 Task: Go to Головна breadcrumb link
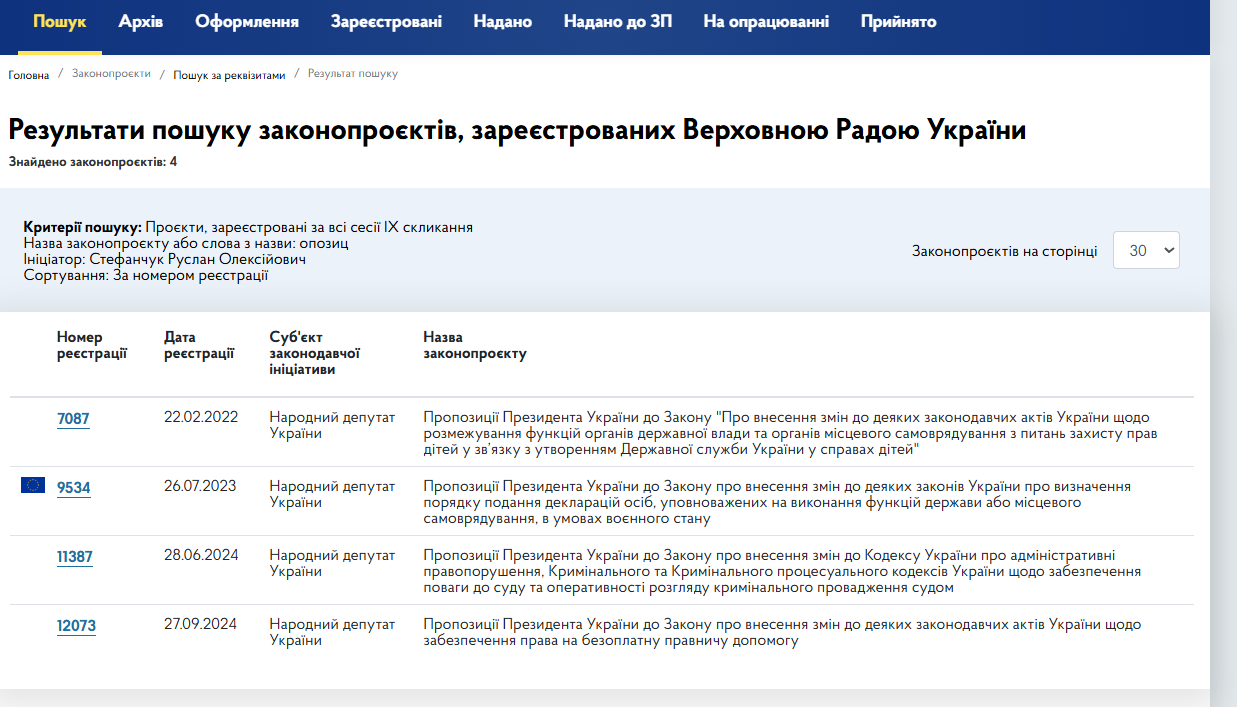[29, 75]
